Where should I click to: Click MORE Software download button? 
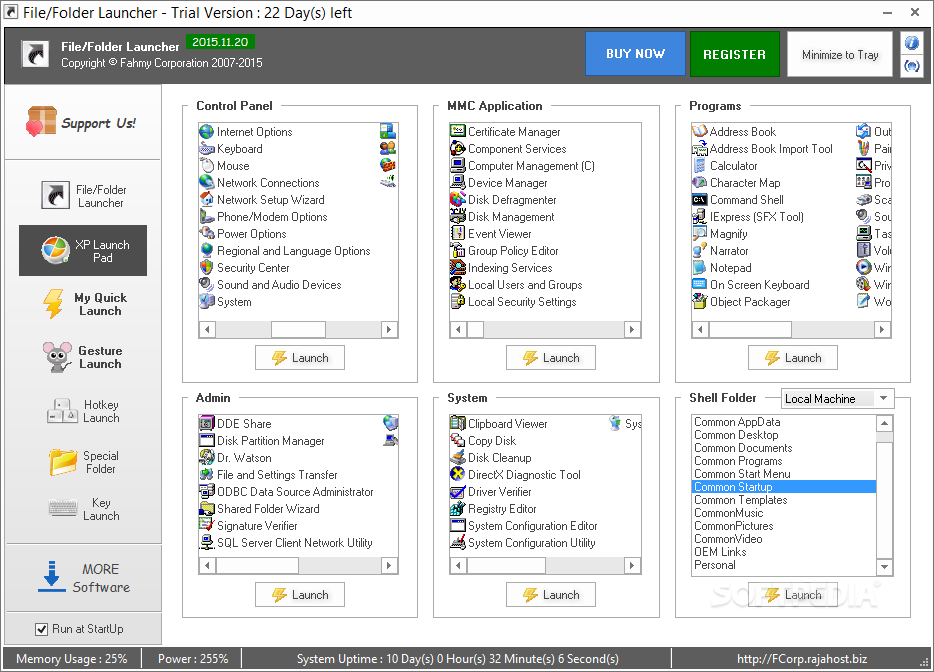84,578
